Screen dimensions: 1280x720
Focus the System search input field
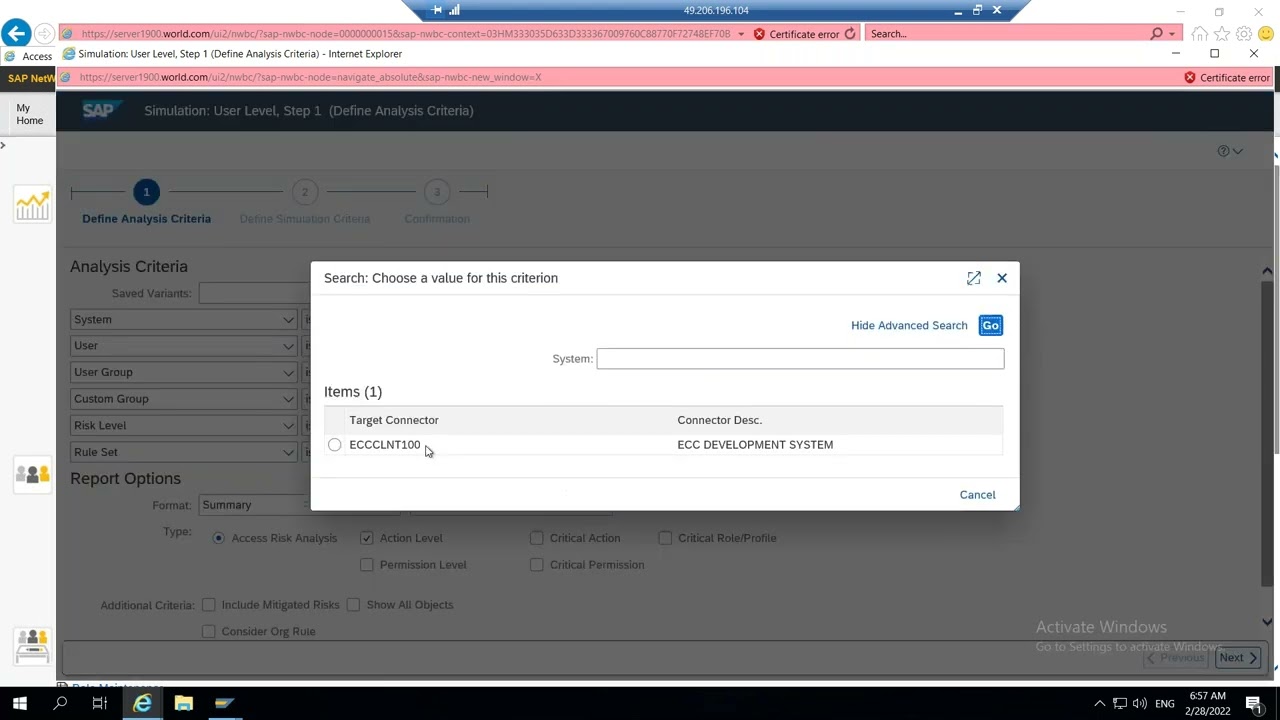[x=800, y=358]
